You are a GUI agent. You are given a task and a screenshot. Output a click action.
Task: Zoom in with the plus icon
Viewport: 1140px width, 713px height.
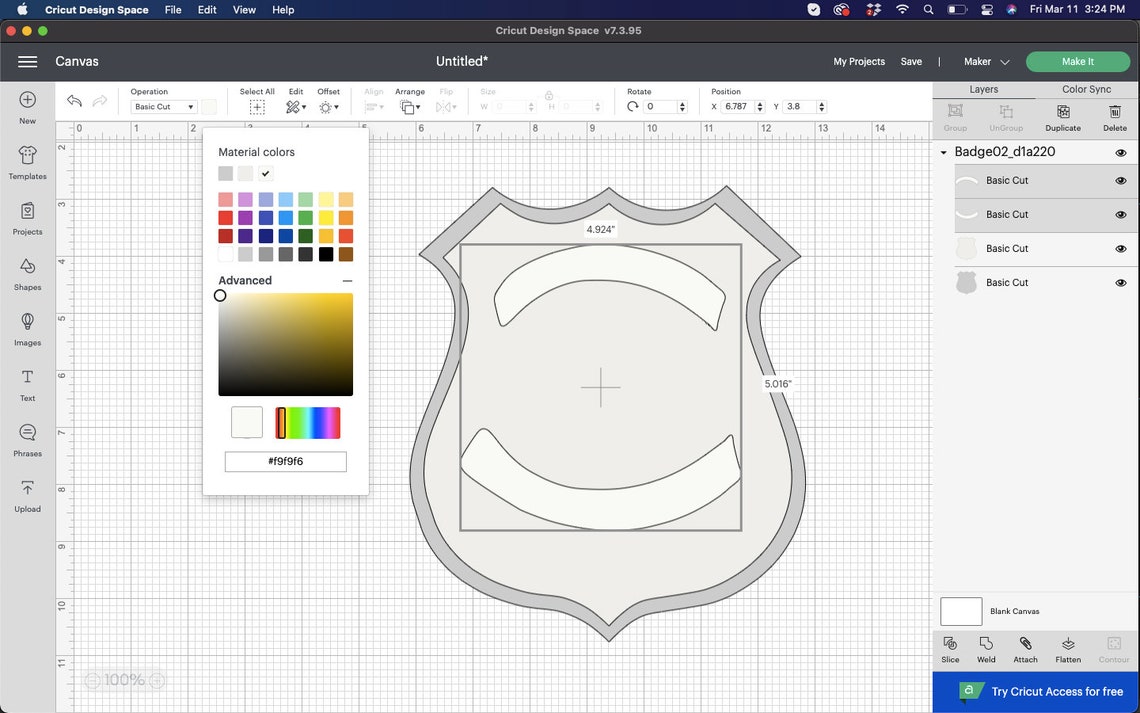point(157,680)
